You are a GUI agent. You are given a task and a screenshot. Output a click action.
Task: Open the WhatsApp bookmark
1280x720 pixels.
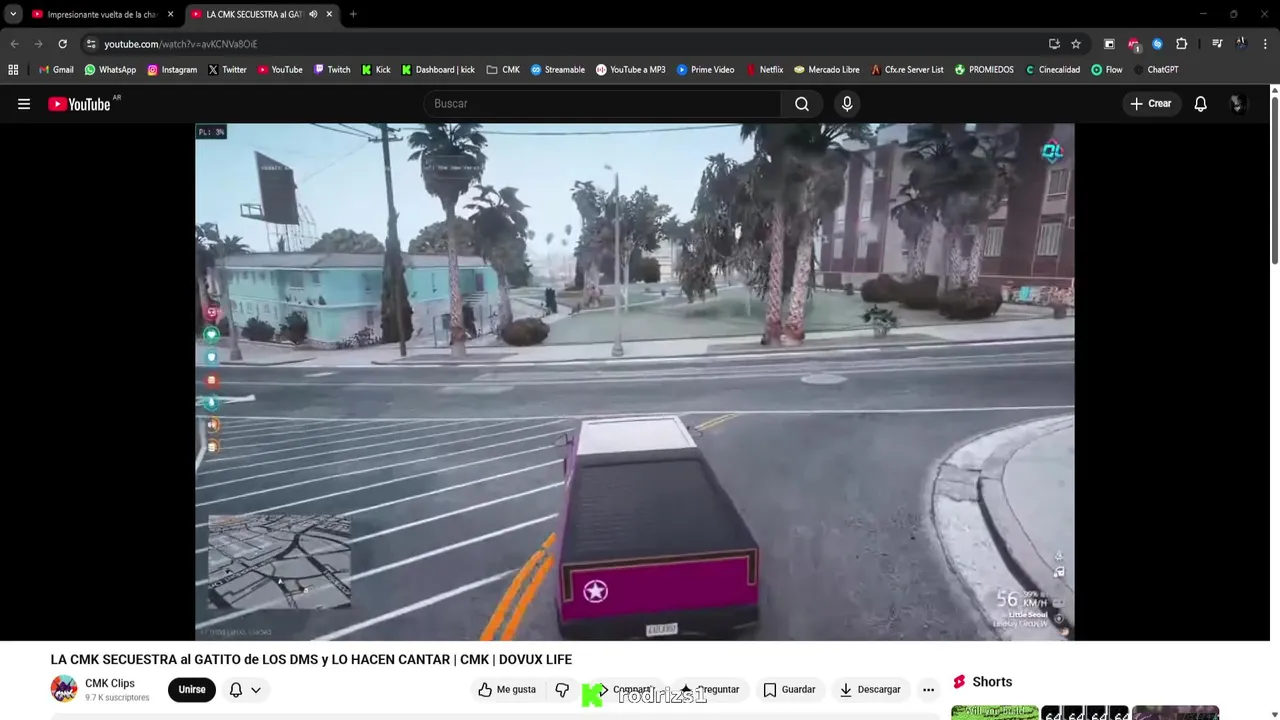click(x=110, y=70)
